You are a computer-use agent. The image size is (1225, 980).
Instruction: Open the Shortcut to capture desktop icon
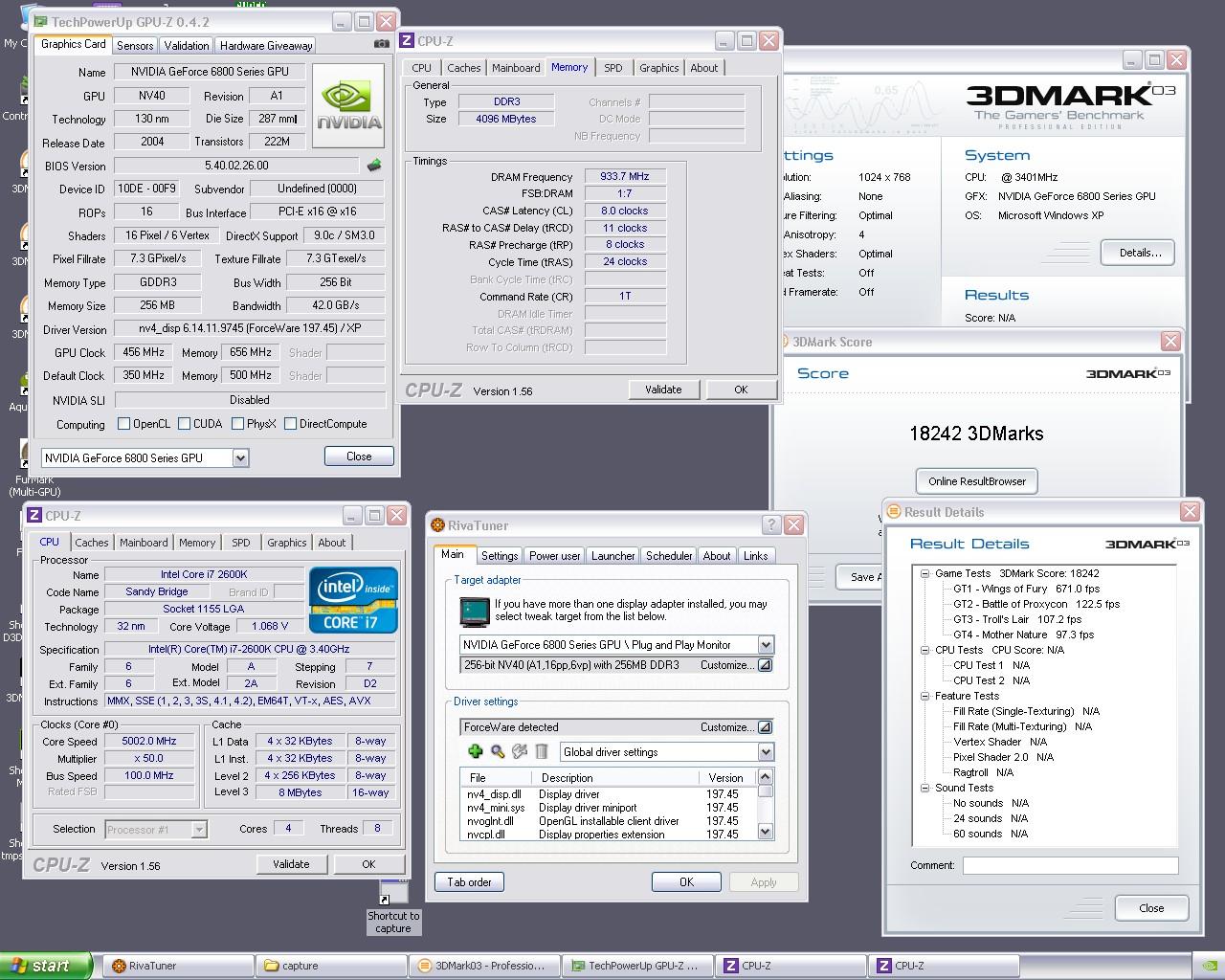pyautogui.click(x=392, y=906)
